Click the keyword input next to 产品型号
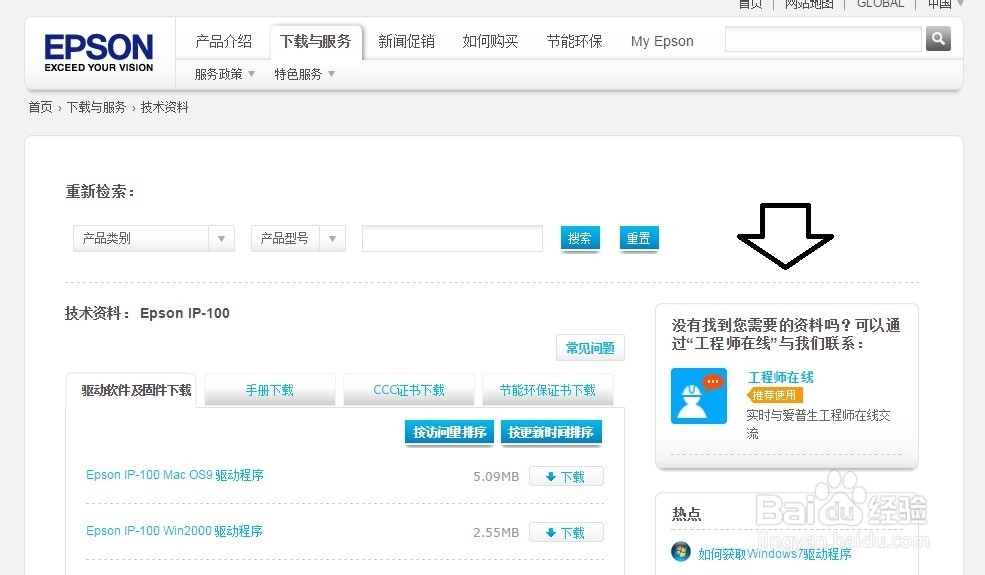This screenshot has width=985, height=575. coord(452,239)
